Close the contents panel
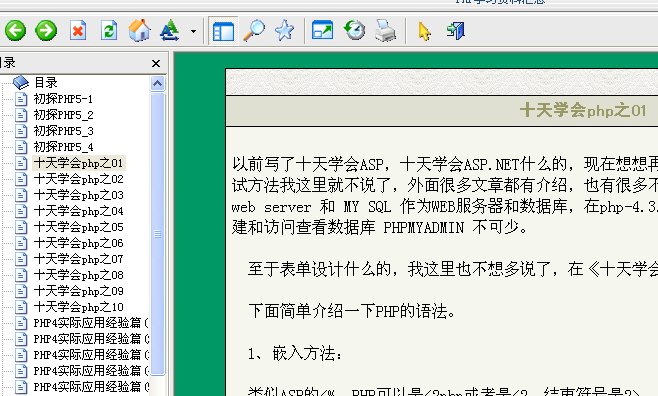Viewport: 658px width, 396px height. [x=156, y=63]
